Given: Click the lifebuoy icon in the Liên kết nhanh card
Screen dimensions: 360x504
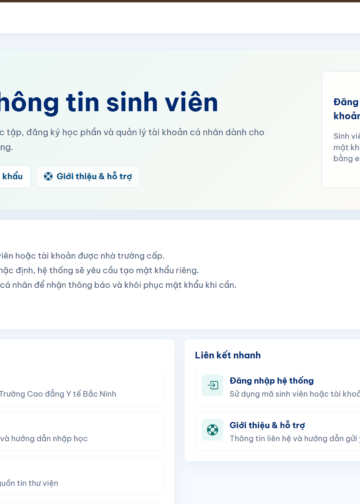Looking at the screenshot, I should 212,430.
